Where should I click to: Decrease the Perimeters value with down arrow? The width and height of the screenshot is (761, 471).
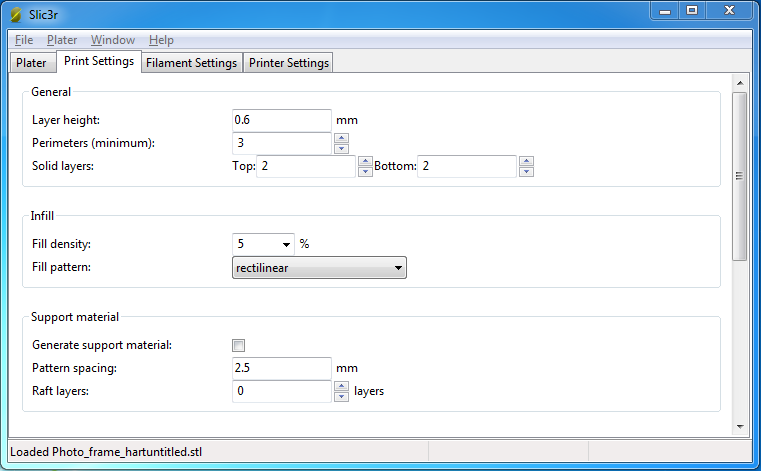coord(342,149)
